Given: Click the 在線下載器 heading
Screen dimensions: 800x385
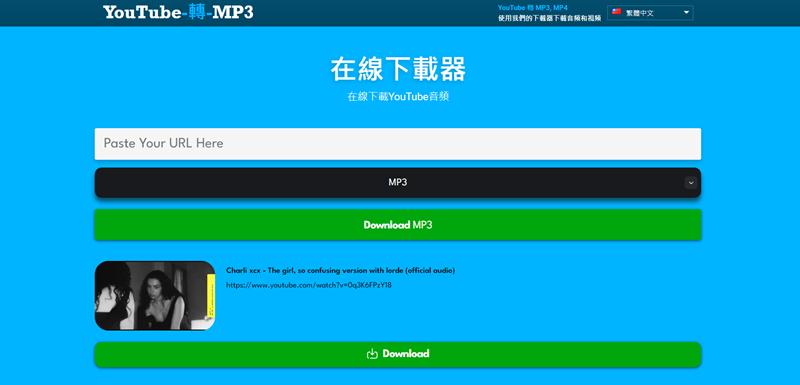Looking at the screenshot, I should (x=398, y=70).
